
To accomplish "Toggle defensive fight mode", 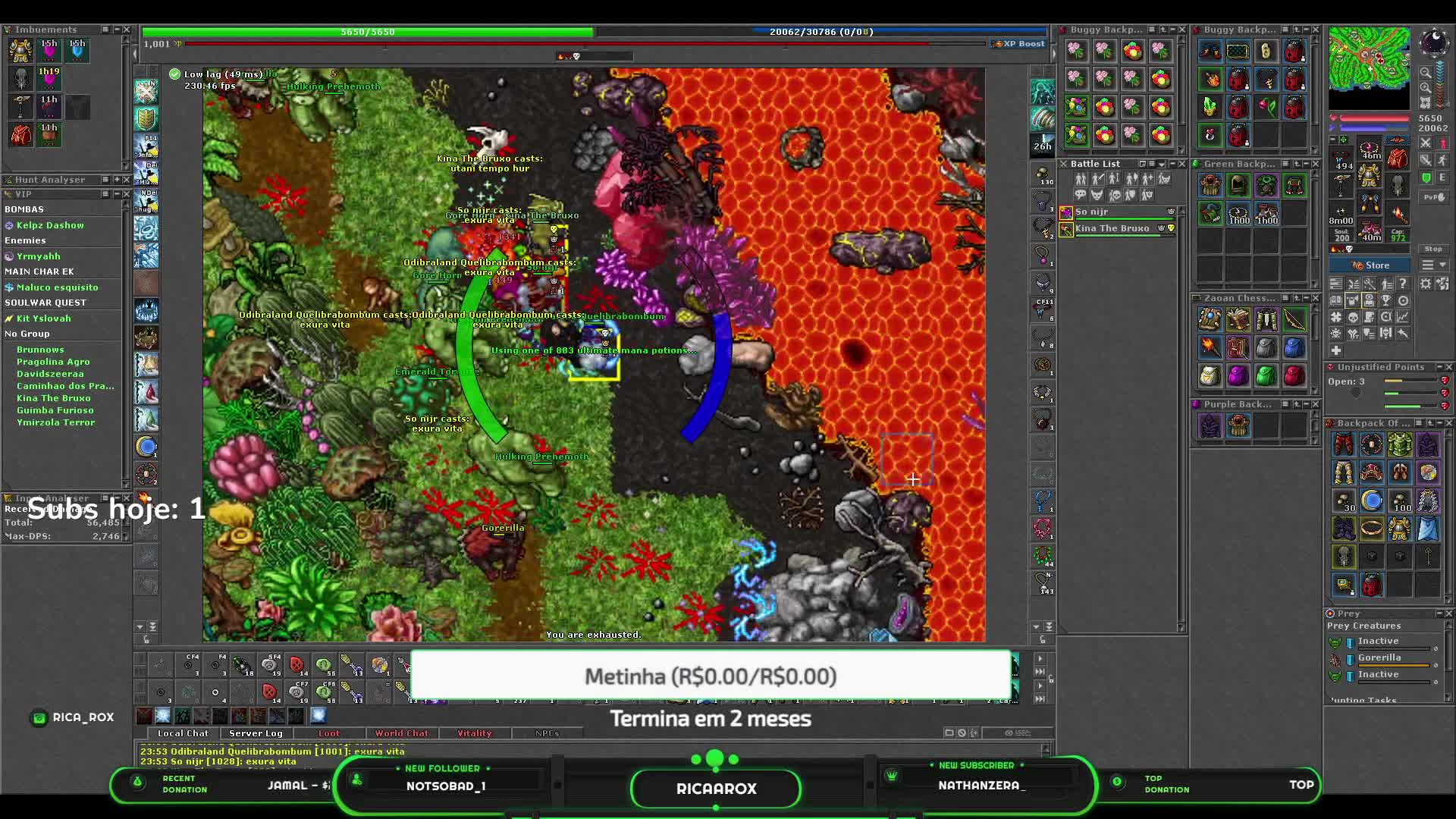I will coord(1426,160).
